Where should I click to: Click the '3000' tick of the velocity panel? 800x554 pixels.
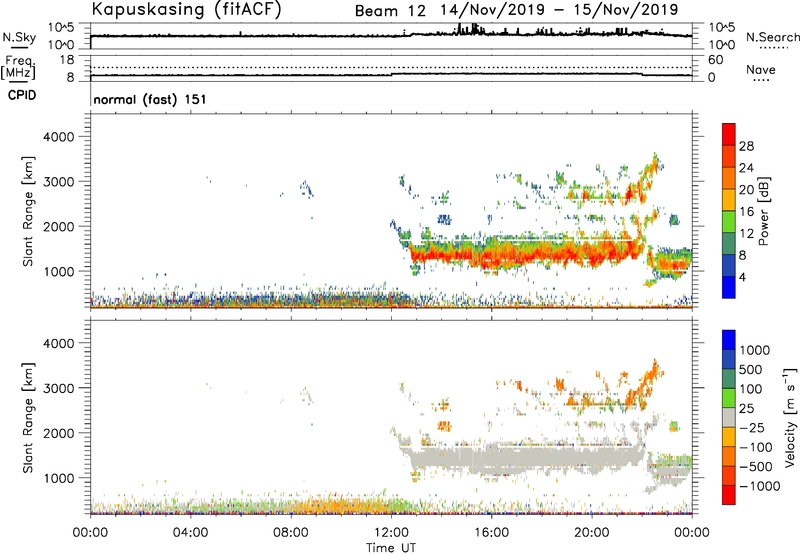[59, 388]
